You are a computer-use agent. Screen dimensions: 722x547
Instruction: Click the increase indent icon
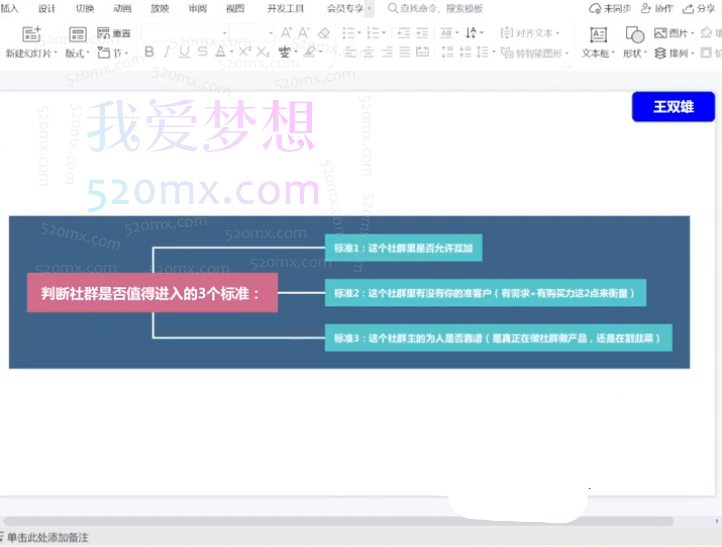pyautogui.click(x=422, y=33)
